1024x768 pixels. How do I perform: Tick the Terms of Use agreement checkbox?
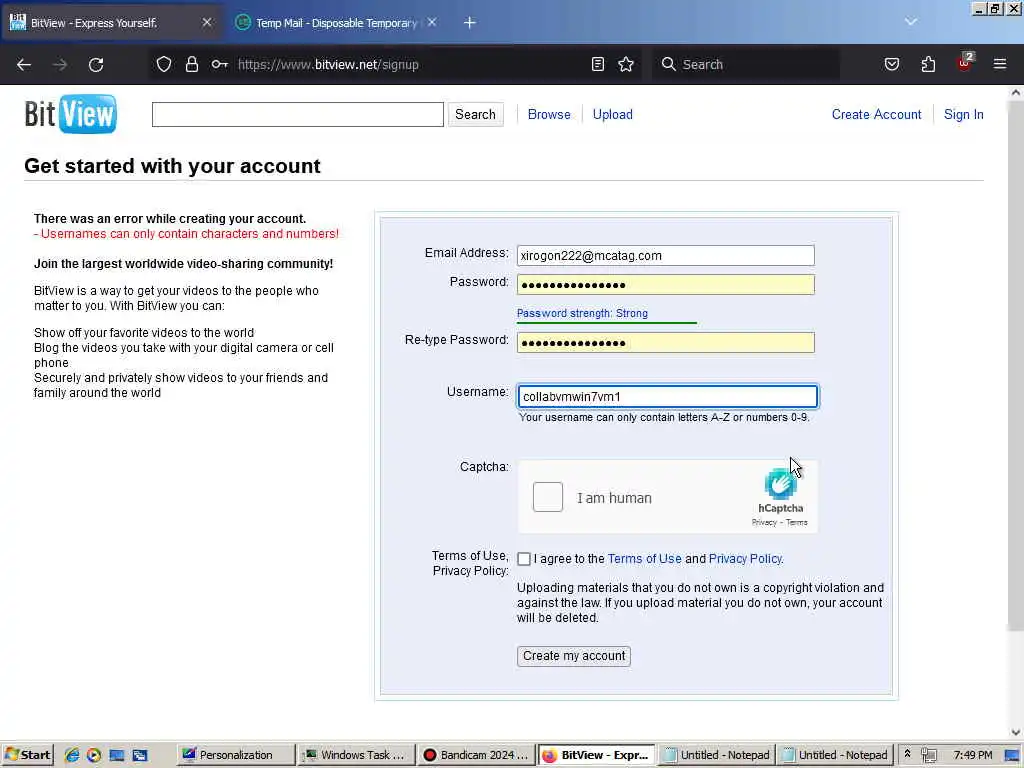pyautogui.click(x=524, y=559)
